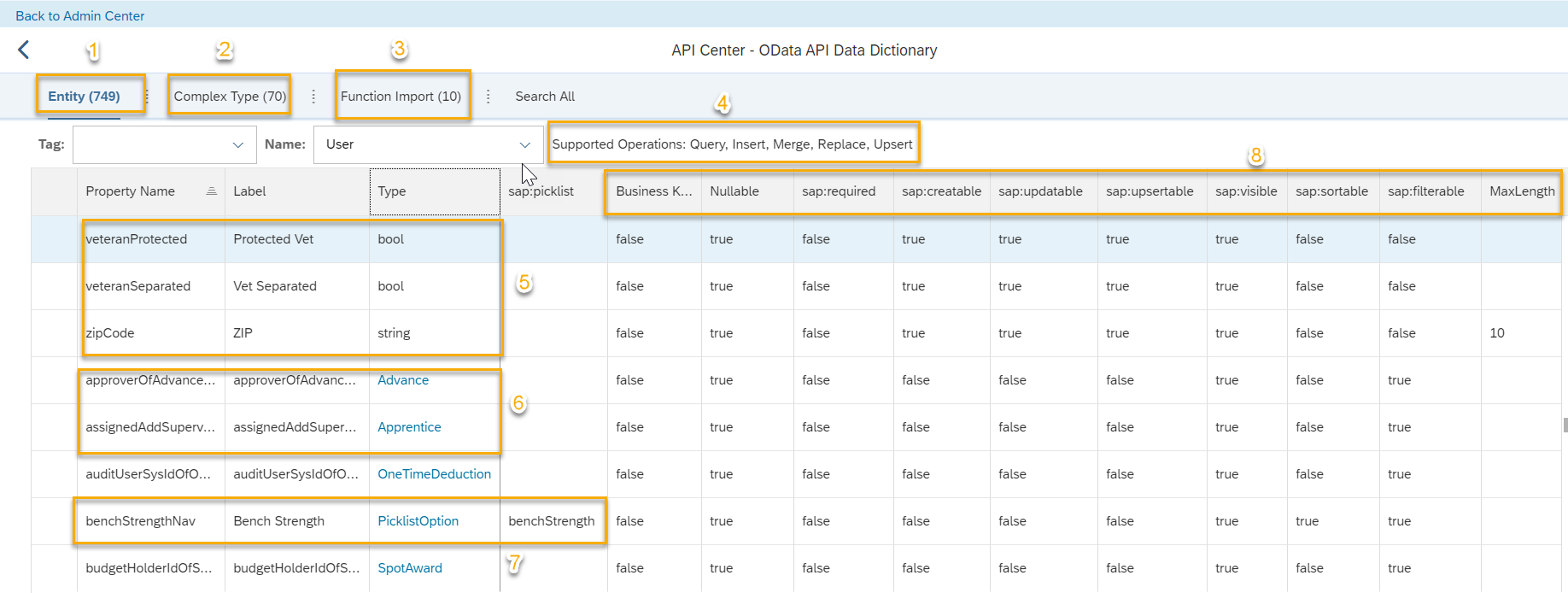
Task: Click the benchStrength picklist cell
Action: pyautogui.click(x=553, y=521)
